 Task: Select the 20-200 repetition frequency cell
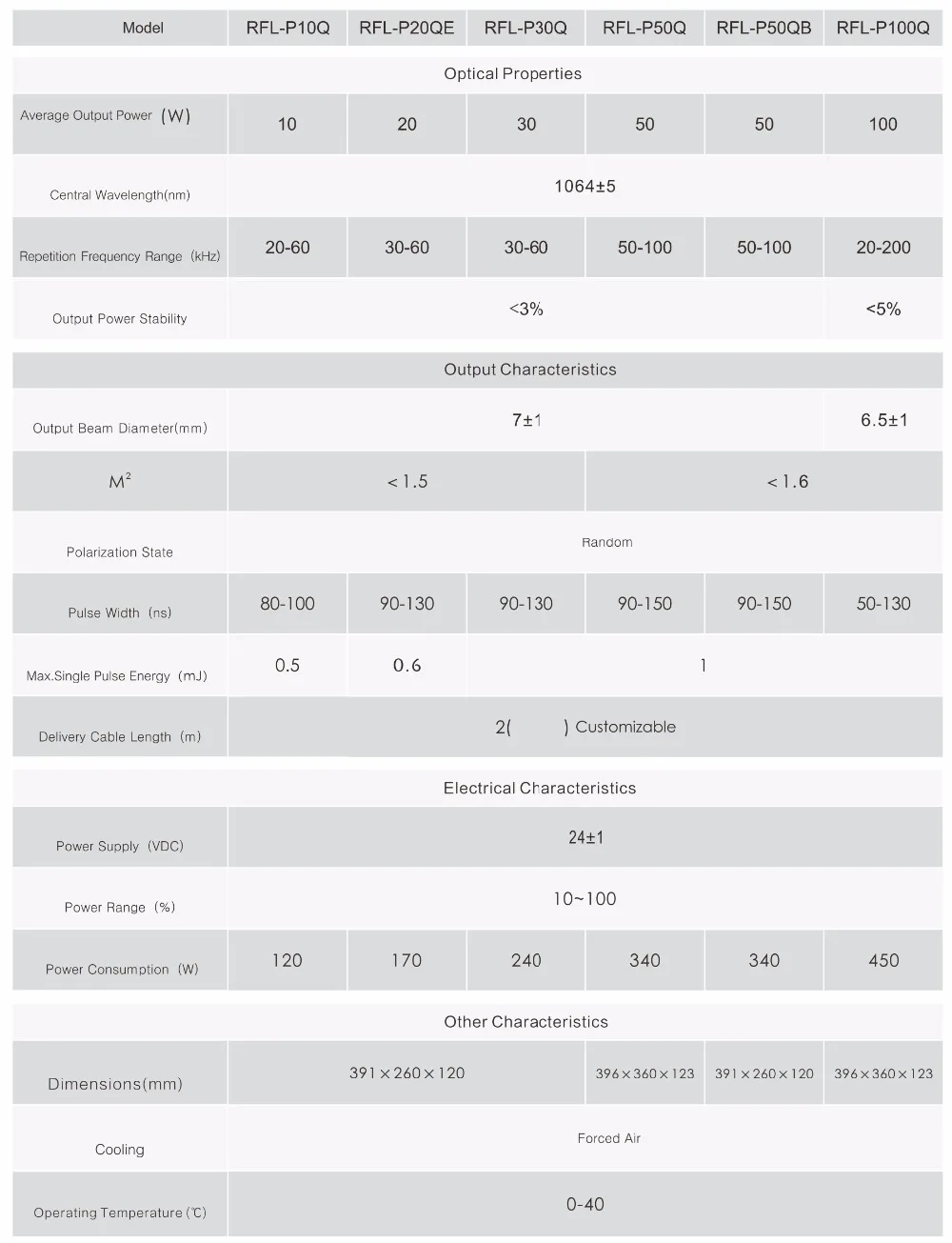883,248
